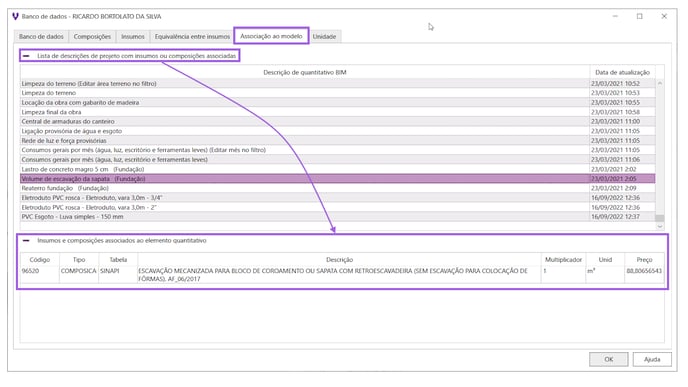Click the multiplier value 1 cell

[x=563, y=275]
